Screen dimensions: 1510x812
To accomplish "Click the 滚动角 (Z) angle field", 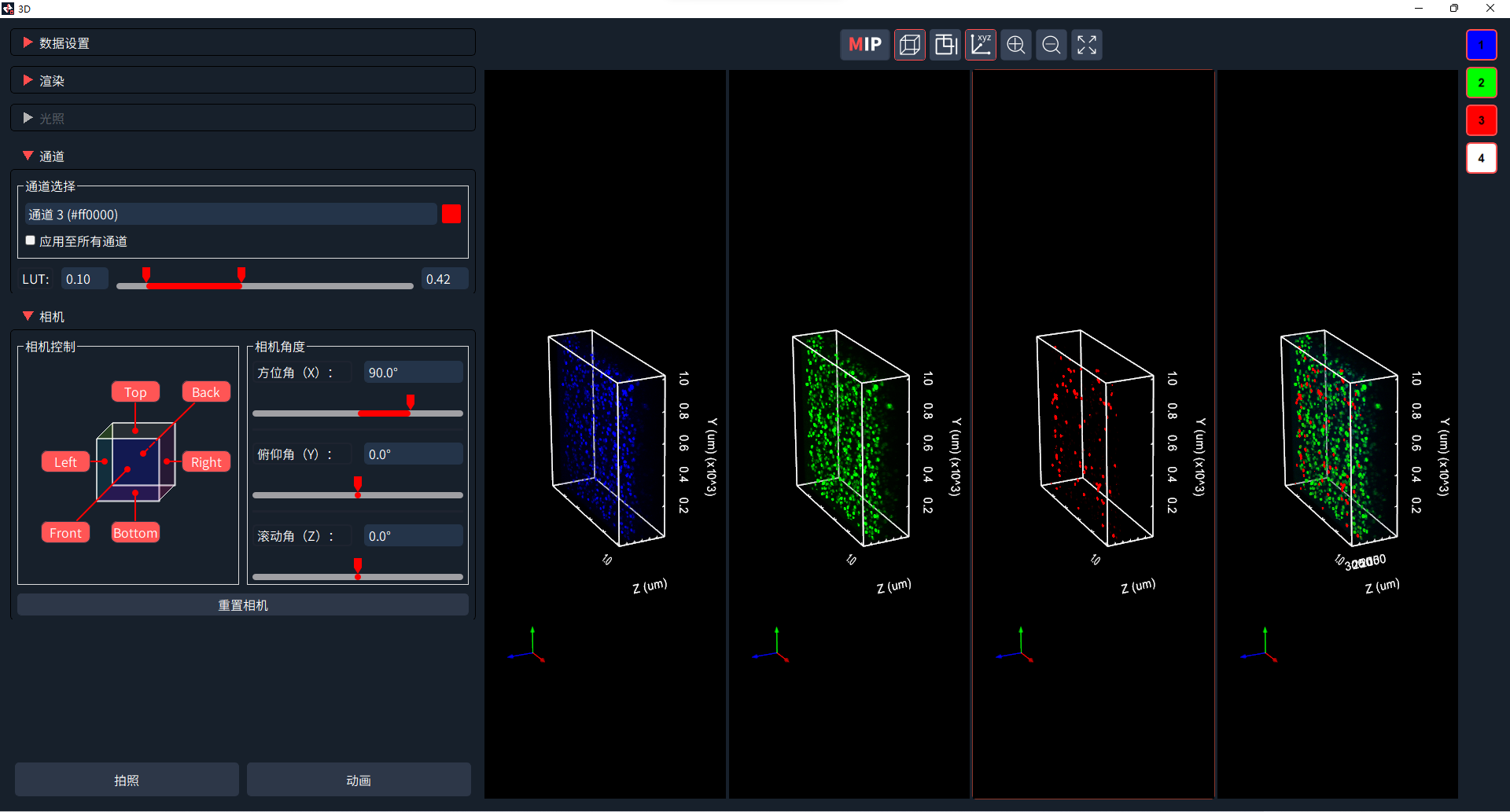I will point(414,536).
